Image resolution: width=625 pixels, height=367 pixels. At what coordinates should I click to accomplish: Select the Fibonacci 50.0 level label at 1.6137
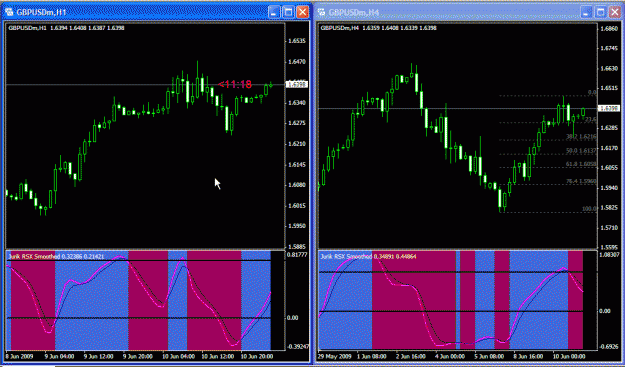coord(581,151)
